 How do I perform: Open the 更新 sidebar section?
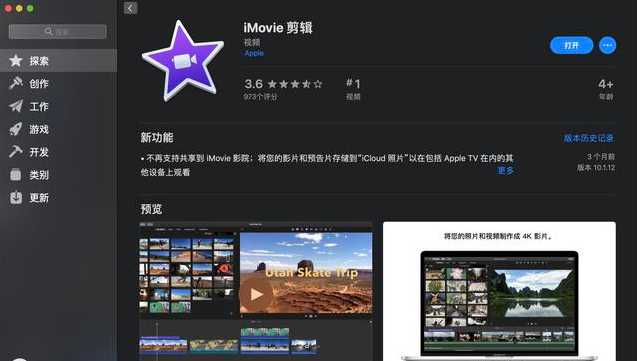pyautogui.click(x=58, y=197)
